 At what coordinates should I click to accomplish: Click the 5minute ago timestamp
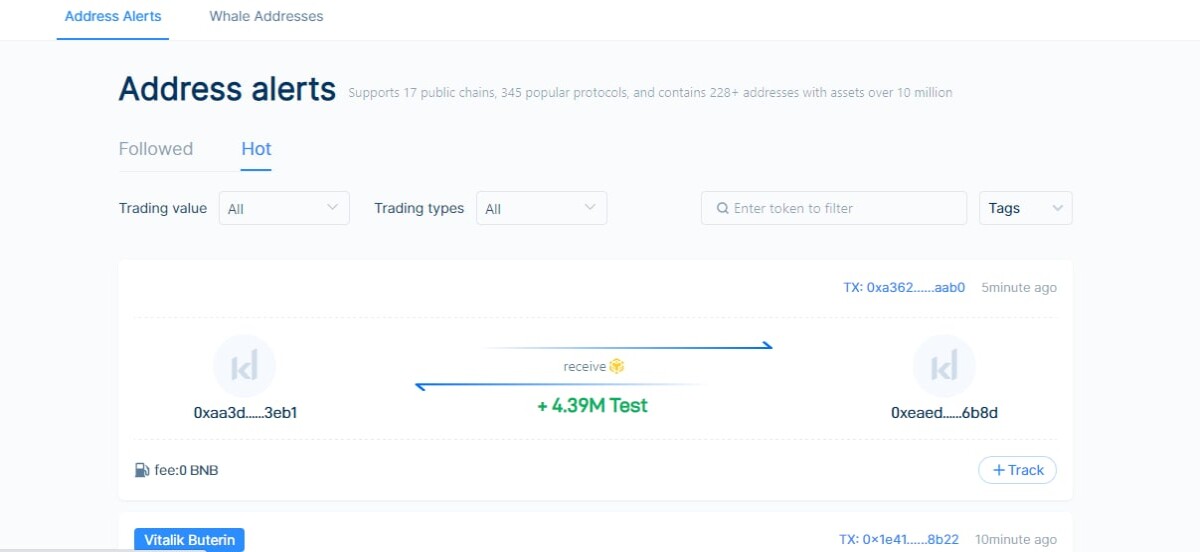point(1019,288)
